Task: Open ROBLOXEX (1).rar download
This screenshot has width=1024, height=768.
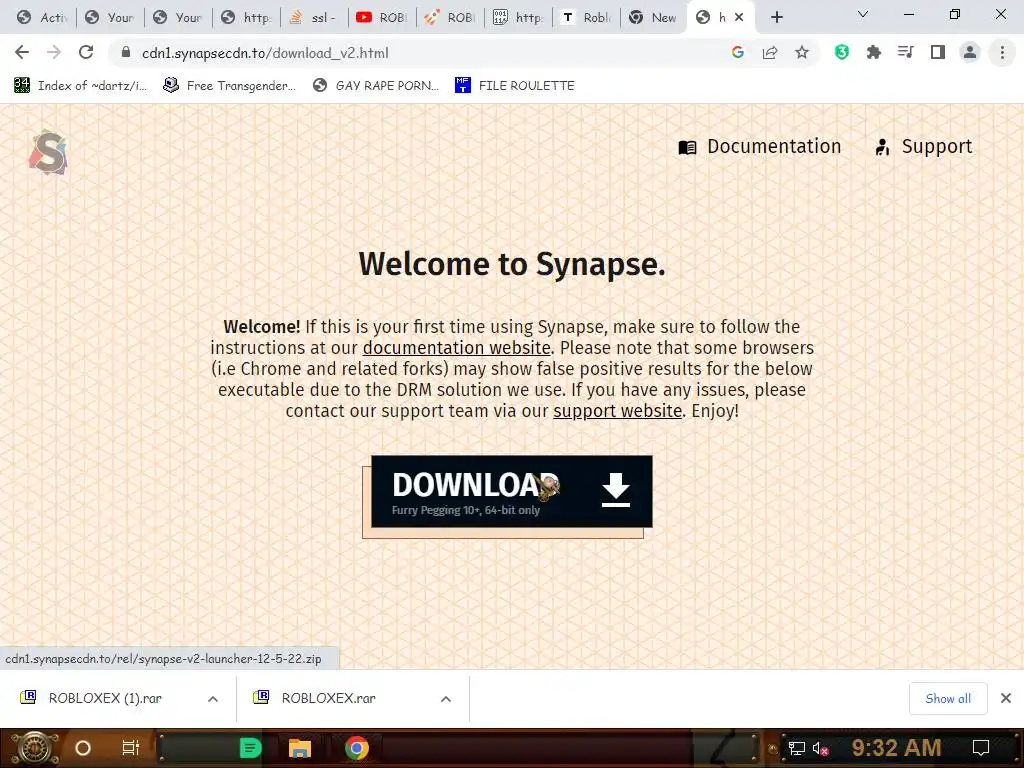Action: (104, 698)
